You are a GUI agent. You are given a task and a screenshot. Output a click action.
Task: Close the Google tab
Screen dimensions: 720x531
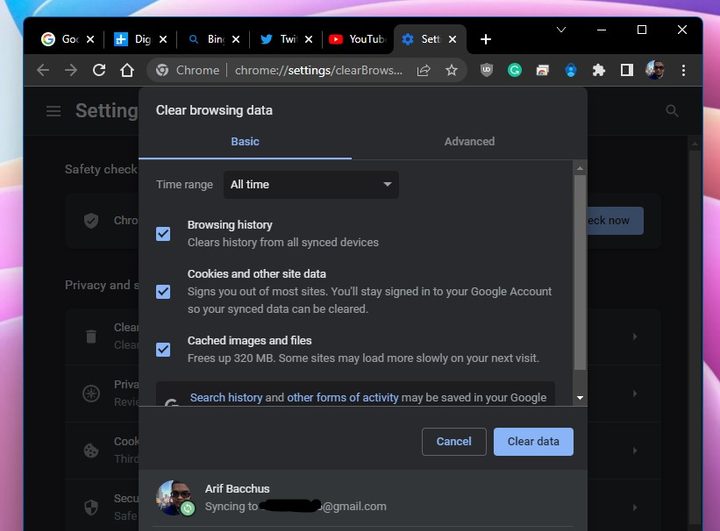[x=90, y=40]
